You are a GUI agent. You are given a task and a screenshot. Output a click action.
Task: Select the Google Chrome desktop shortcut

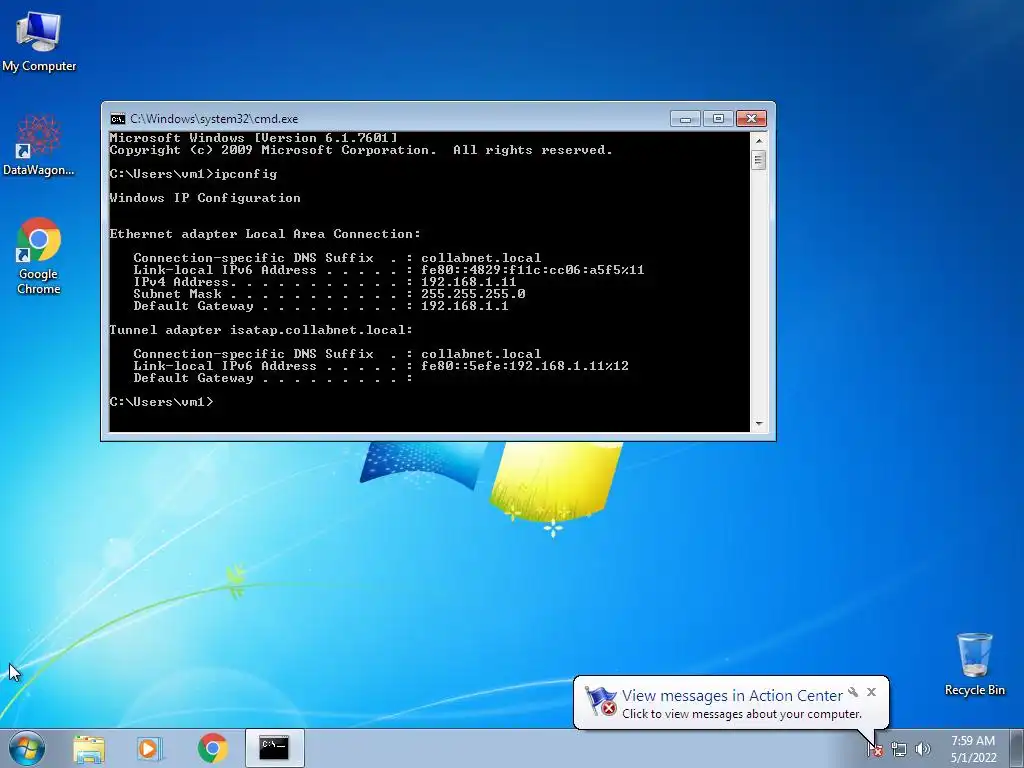click(x=39, y=256)
